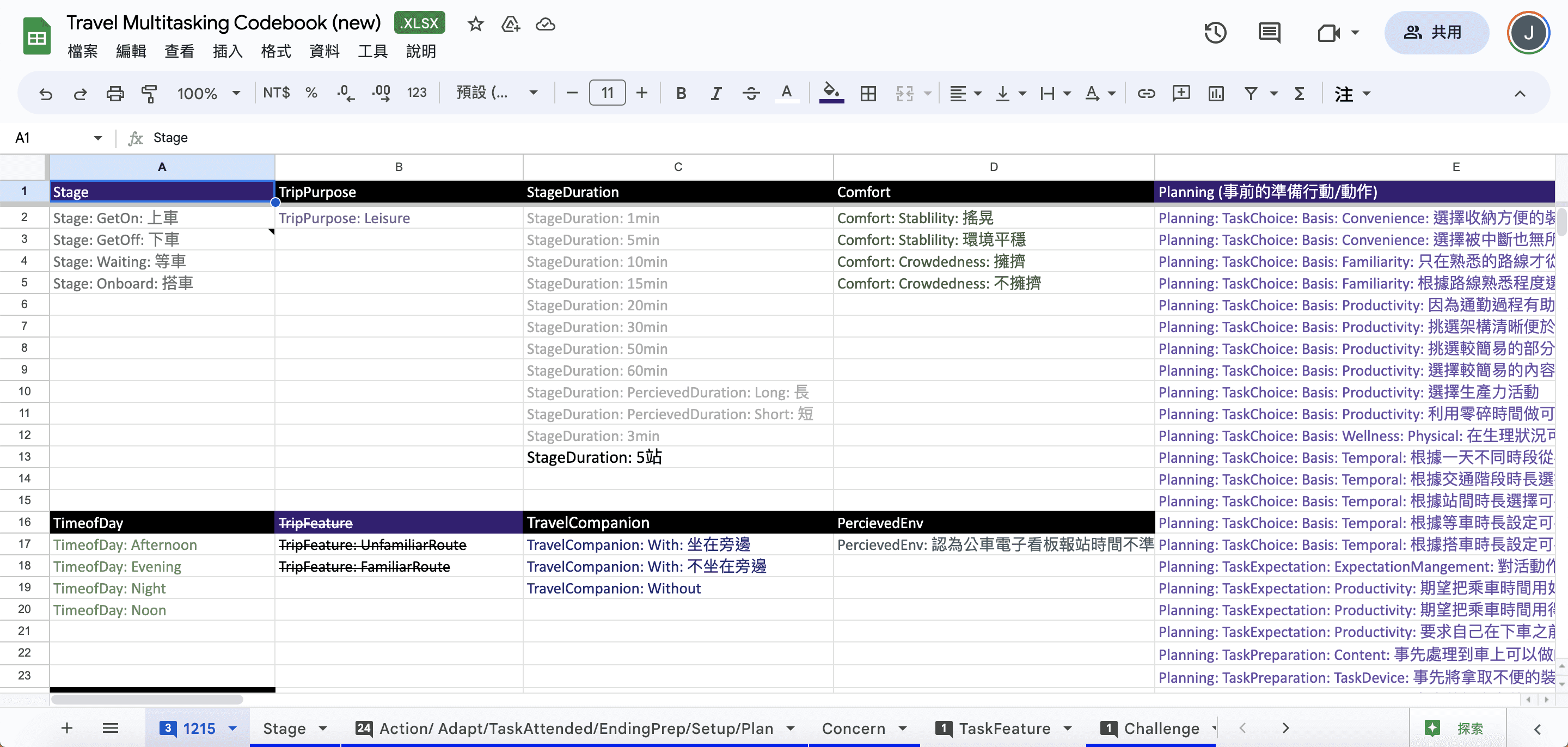Click the print icon

[x=115, y=94]
